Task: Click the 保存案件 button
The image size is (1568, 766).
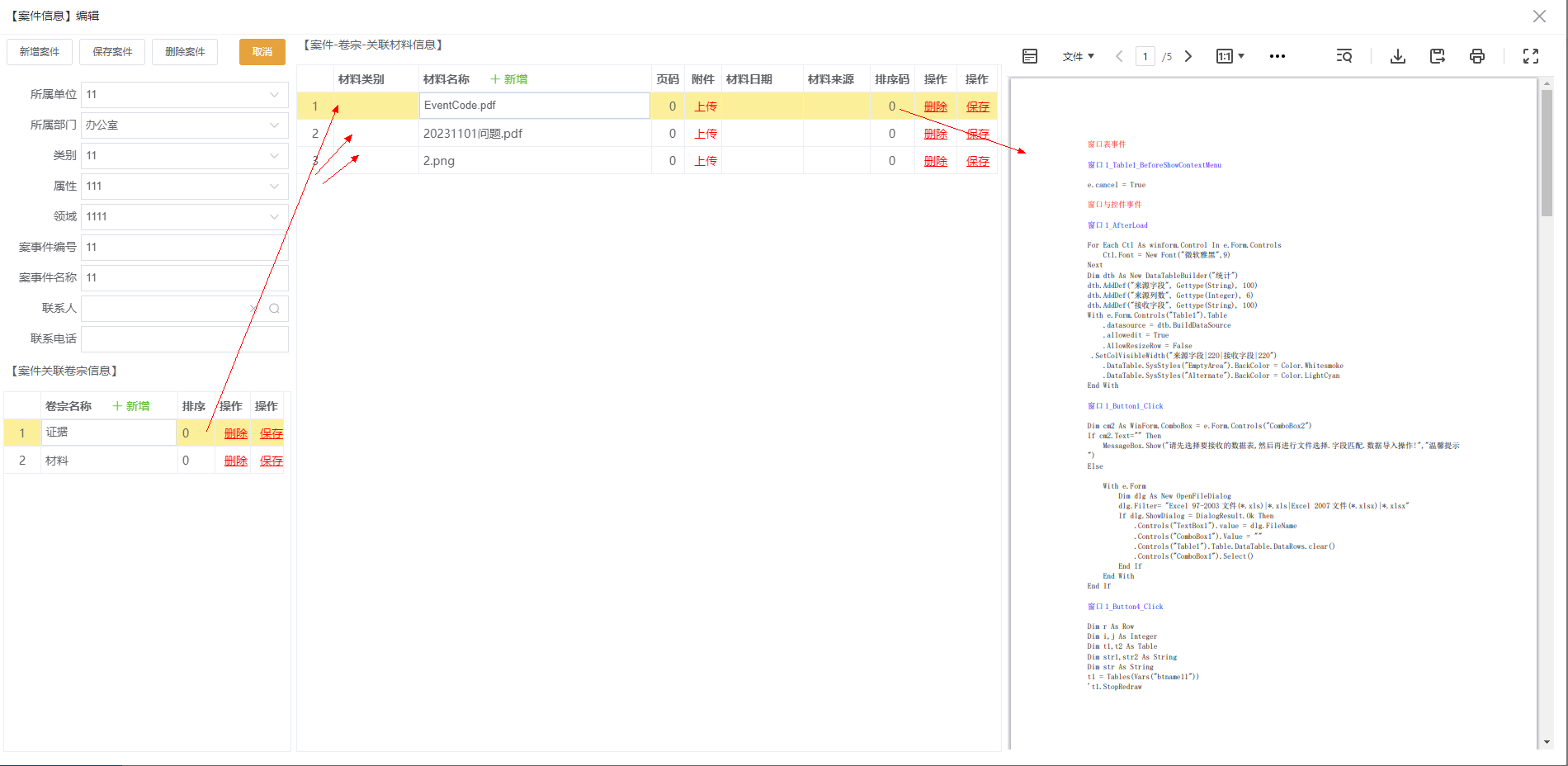Action: (112, 52)
